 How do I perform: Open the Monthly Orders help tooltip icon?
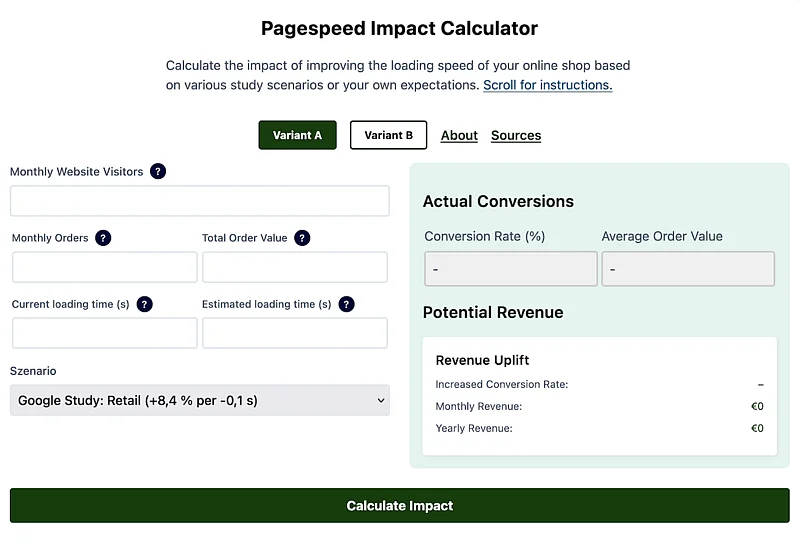103,238
